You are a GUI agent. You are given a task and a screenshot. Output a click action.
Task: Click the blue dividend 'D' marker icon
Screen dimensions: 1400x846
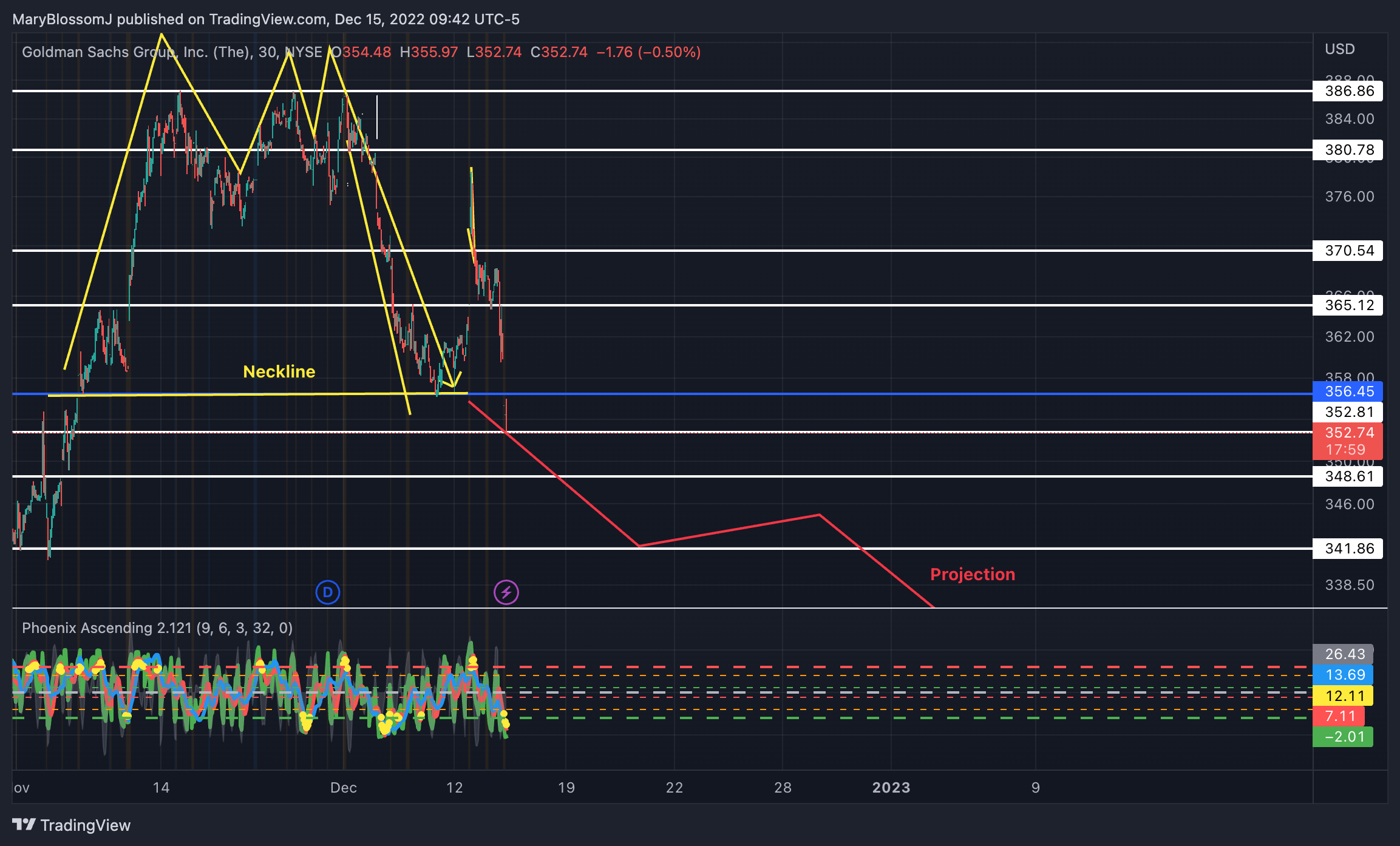click(x=328, y=592)
